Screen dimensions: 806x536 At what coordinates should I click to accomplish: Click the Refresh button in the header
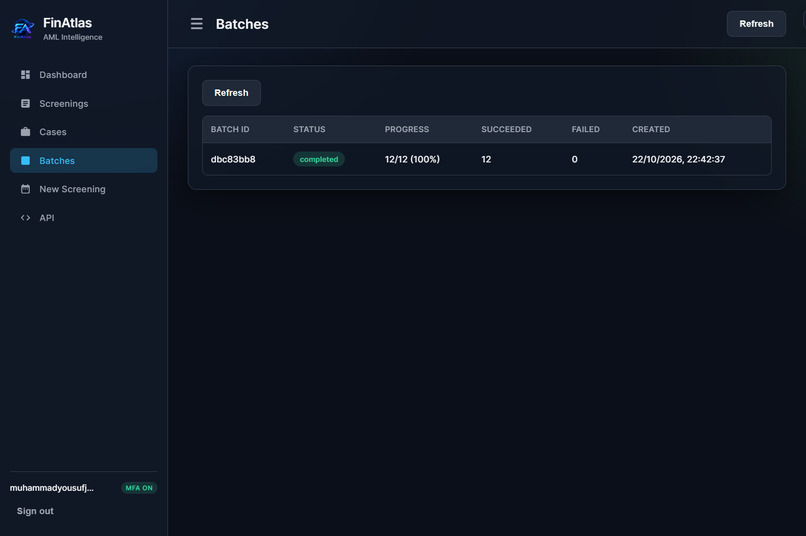[x=756, y=24]
